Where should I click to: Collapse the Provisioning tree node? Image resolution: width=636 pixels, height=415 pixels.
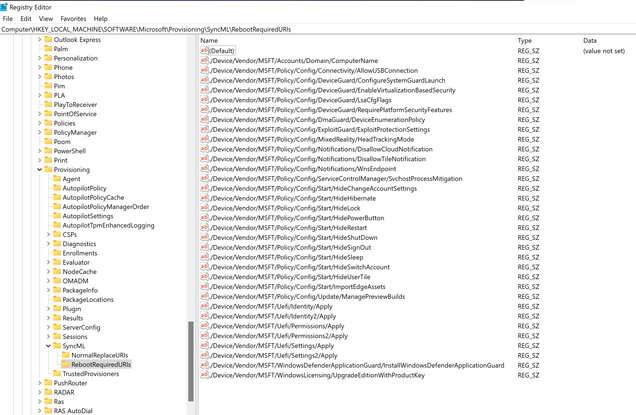click(39, 170)
